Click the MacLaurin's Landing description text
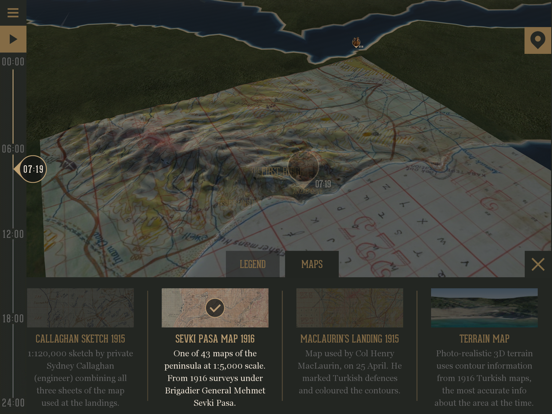This screenshot has width=552, height=414. click(x=350, y=372)
